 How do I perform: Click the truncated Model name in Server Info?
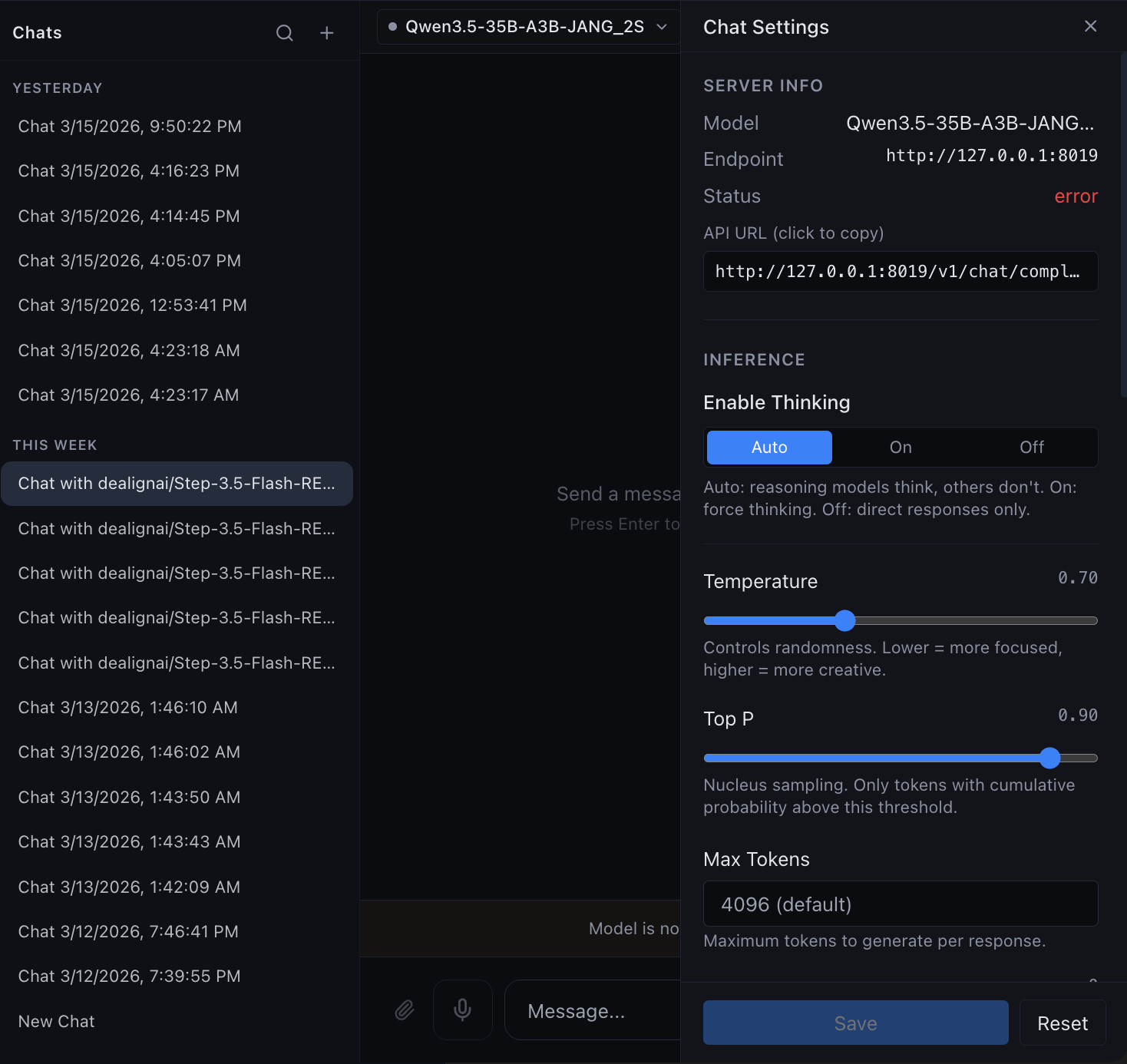point(970,124)
